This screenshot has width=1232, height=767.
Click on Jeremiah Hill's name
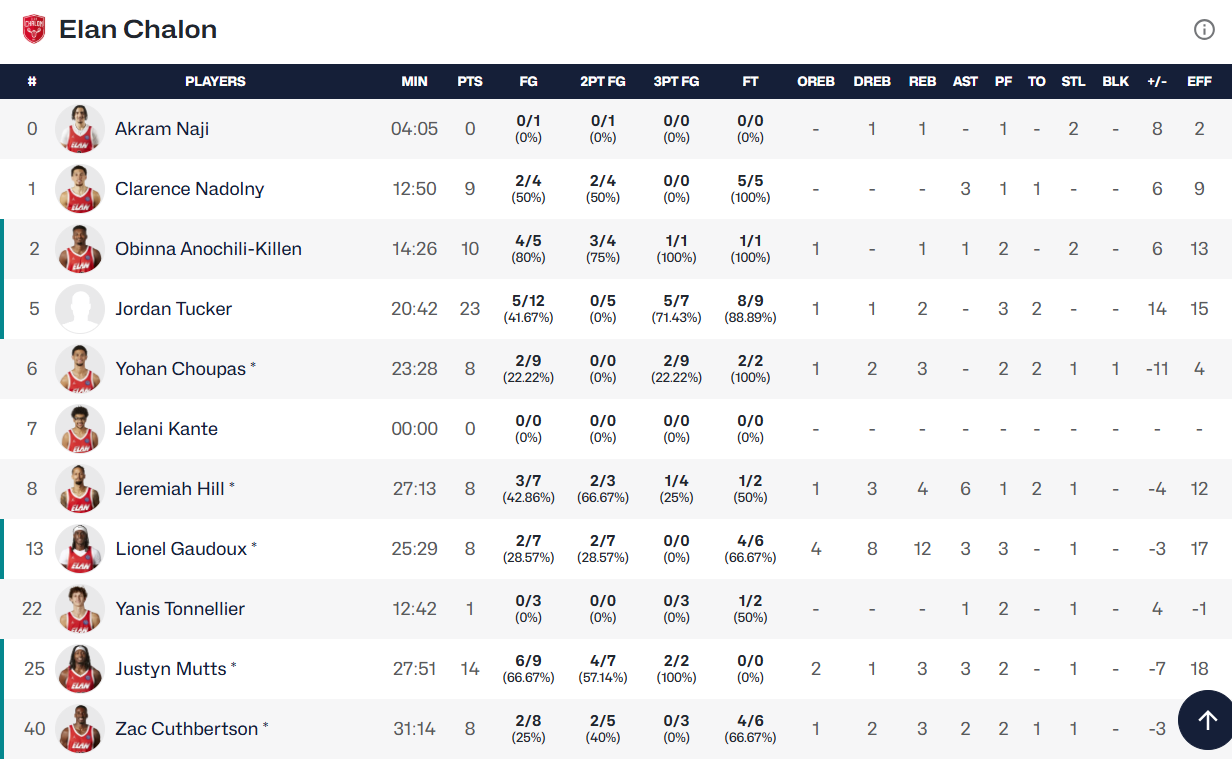coord(169,489)
